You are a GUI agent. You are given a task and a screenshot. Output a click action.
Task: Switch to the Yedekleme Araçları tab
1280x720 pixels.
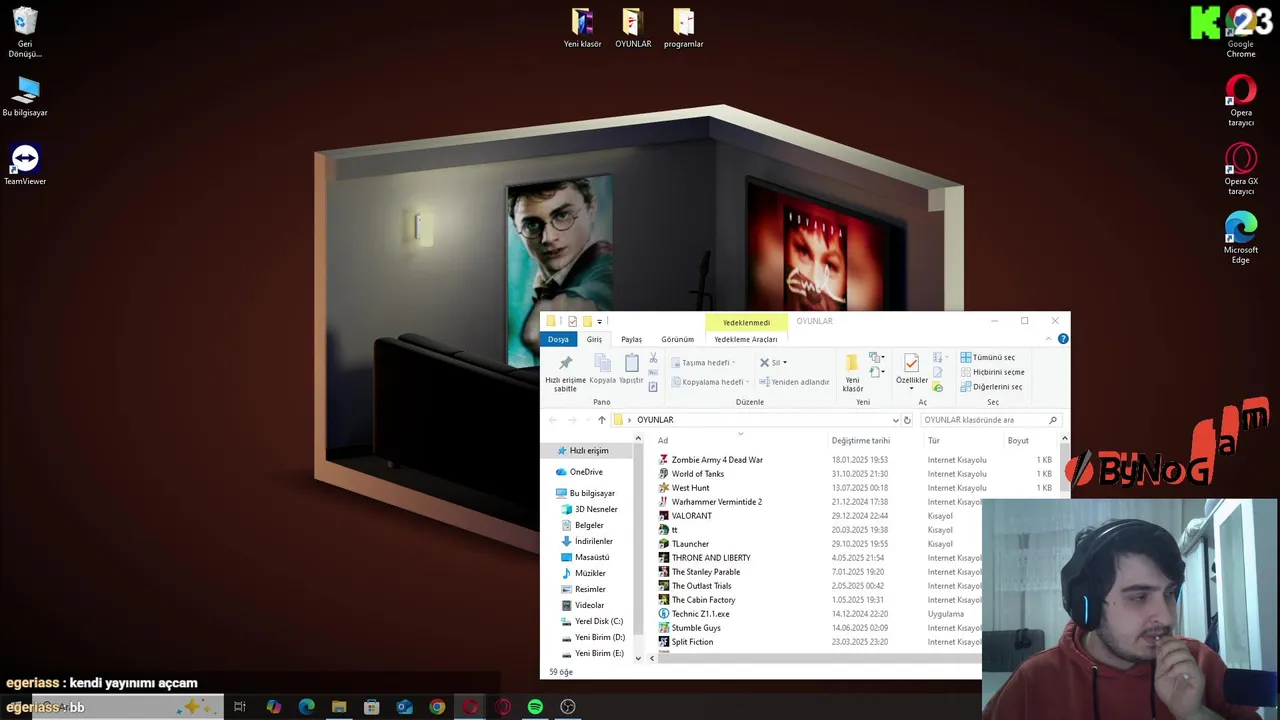click(746, 339)
